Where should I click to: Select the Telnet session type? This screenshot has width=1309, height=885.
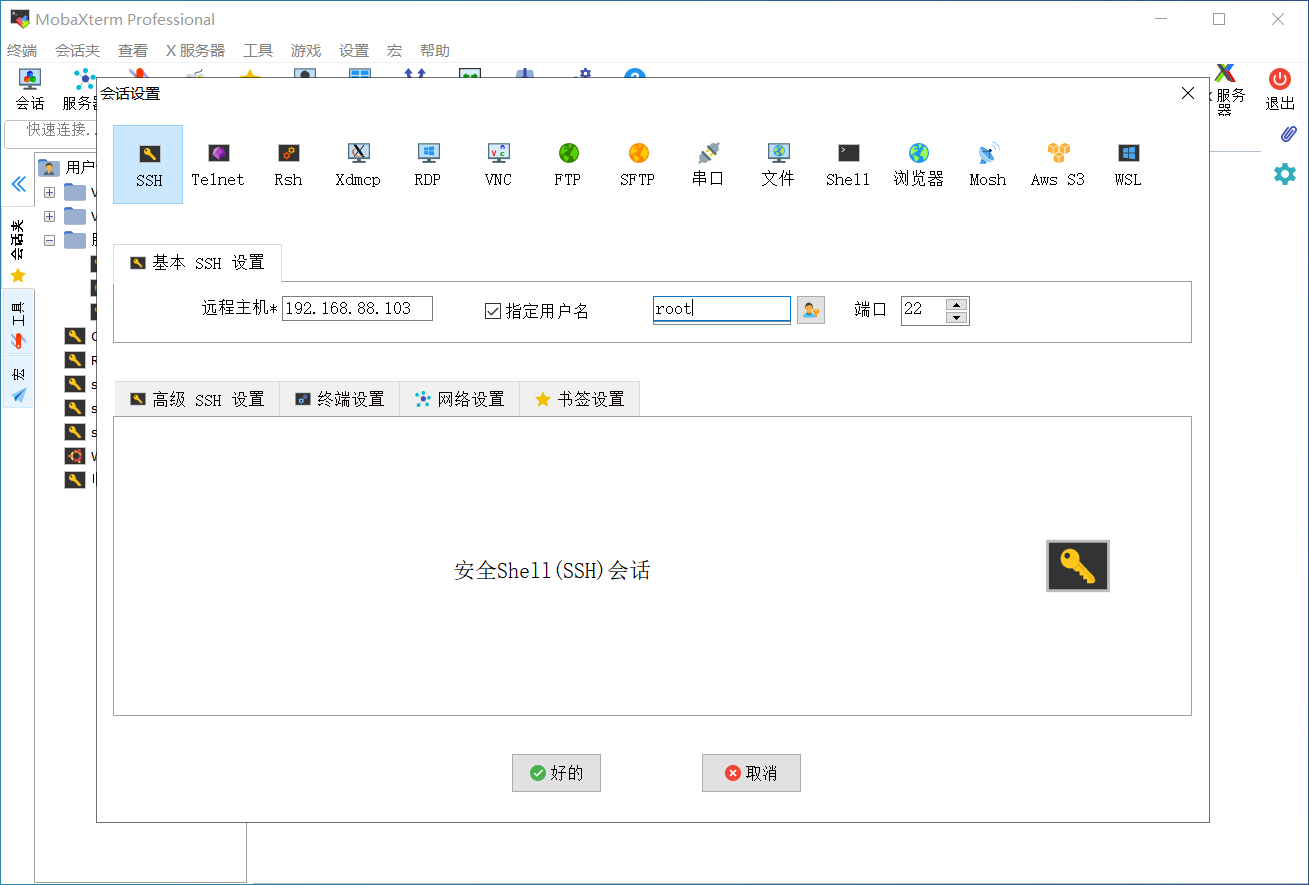pyautogui.click(x=217, y=162)
